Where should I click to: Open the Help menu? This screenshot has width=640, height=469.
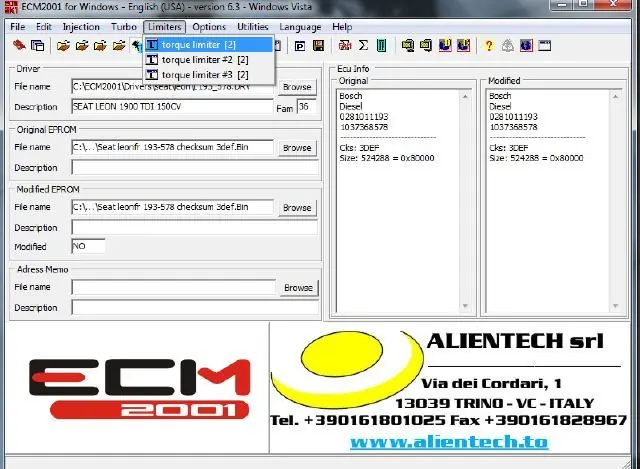coord(342,27)
